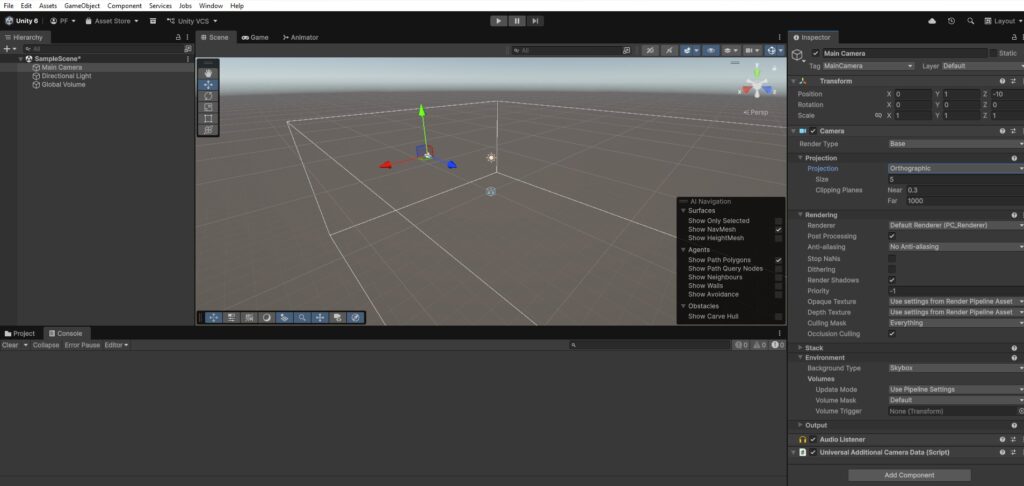
Task: Open the Tag MainCamera dropdown
Action: (868, 66)
